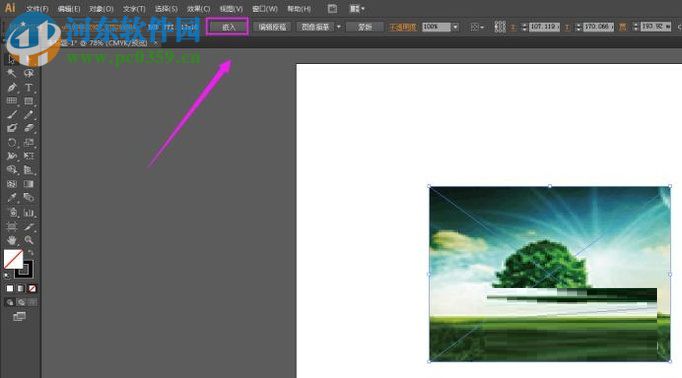Select the Artboard tool

pos(12,226)
